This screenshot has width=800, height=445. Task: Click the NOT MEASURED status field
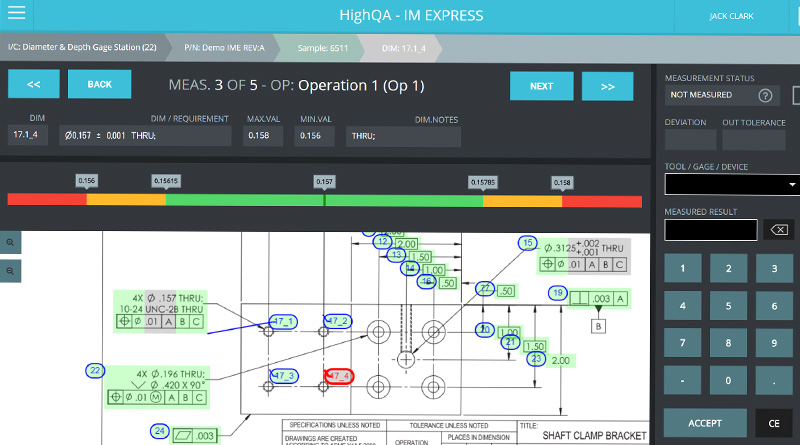[x=722, y=95]
